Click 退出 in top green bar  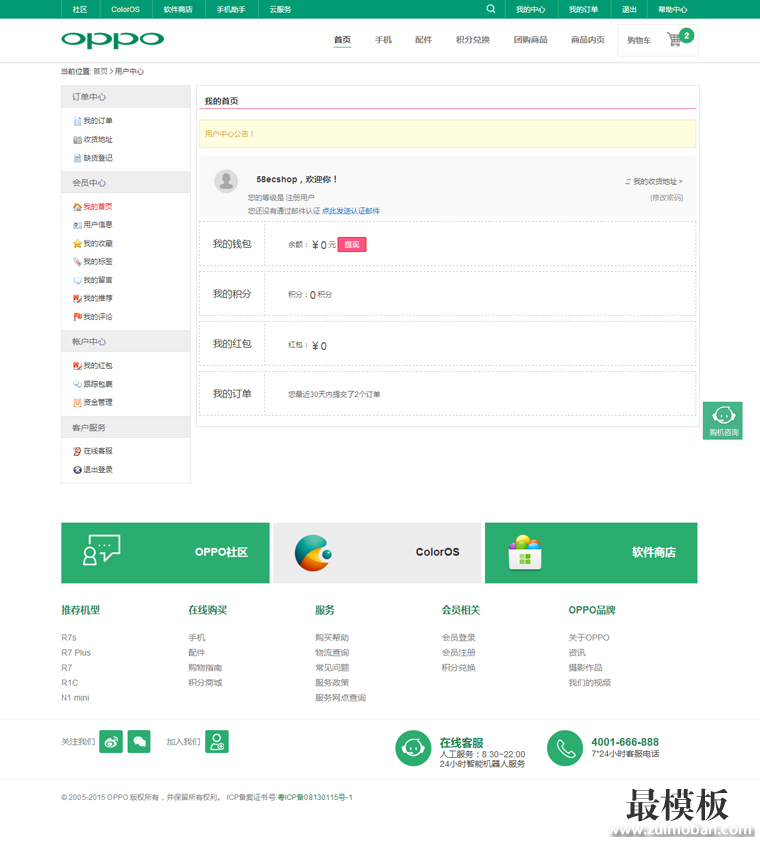coord(629,9)
